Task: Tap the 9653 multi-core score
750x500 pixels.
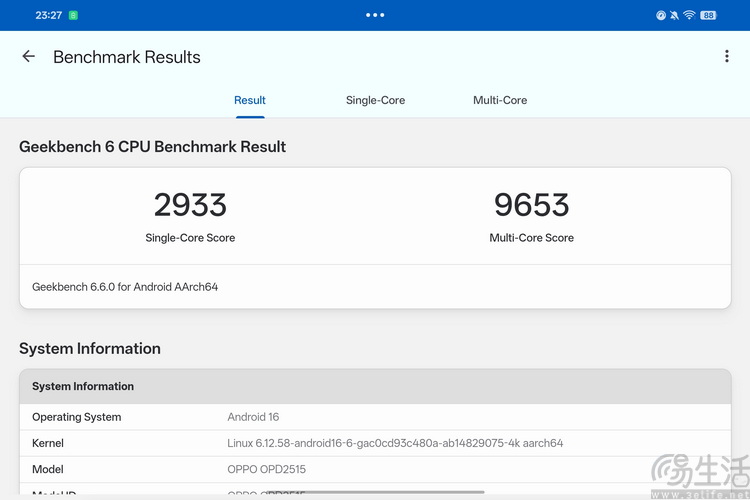Action: pos(531,205)
